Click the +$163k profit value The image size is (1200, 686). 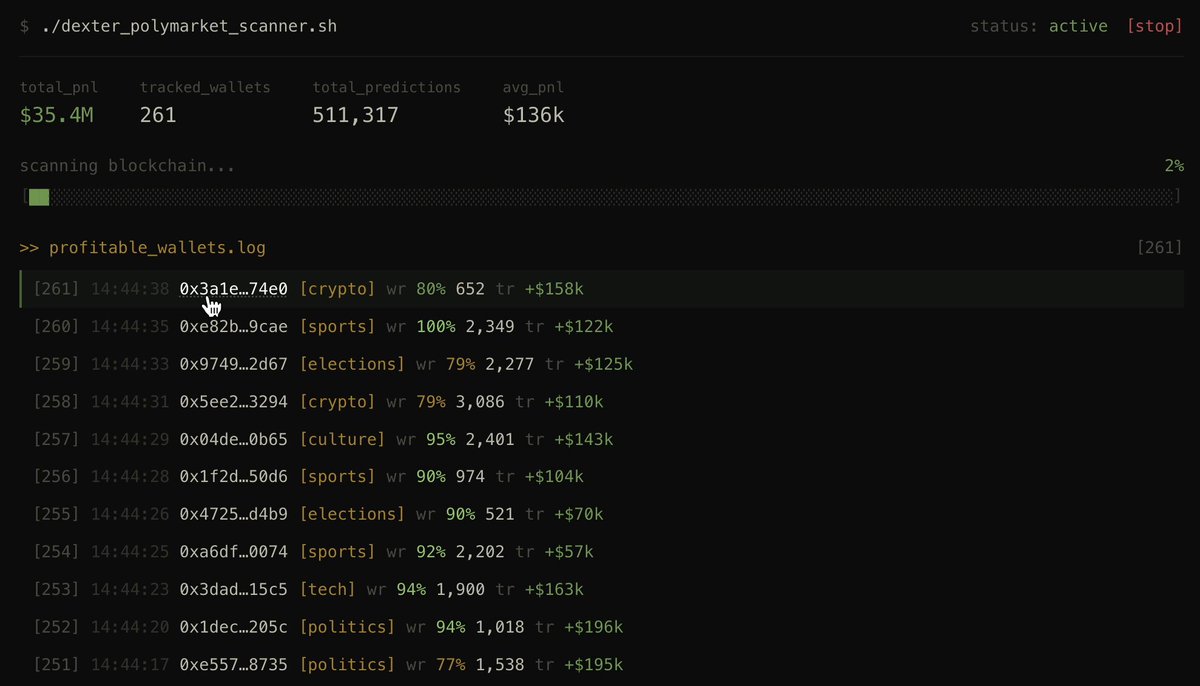click(554, 589)
